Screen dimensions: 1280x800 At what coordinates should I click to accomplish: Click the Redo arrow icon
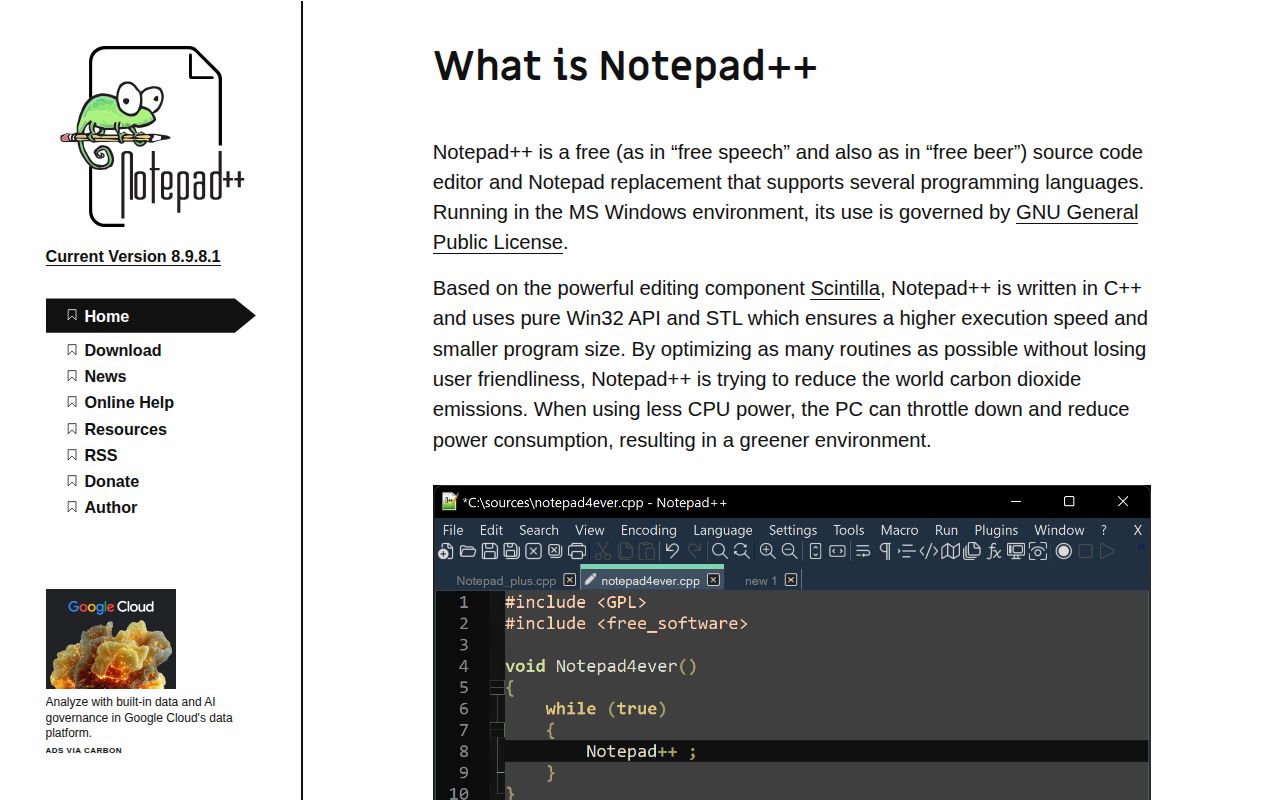(695, 550)
